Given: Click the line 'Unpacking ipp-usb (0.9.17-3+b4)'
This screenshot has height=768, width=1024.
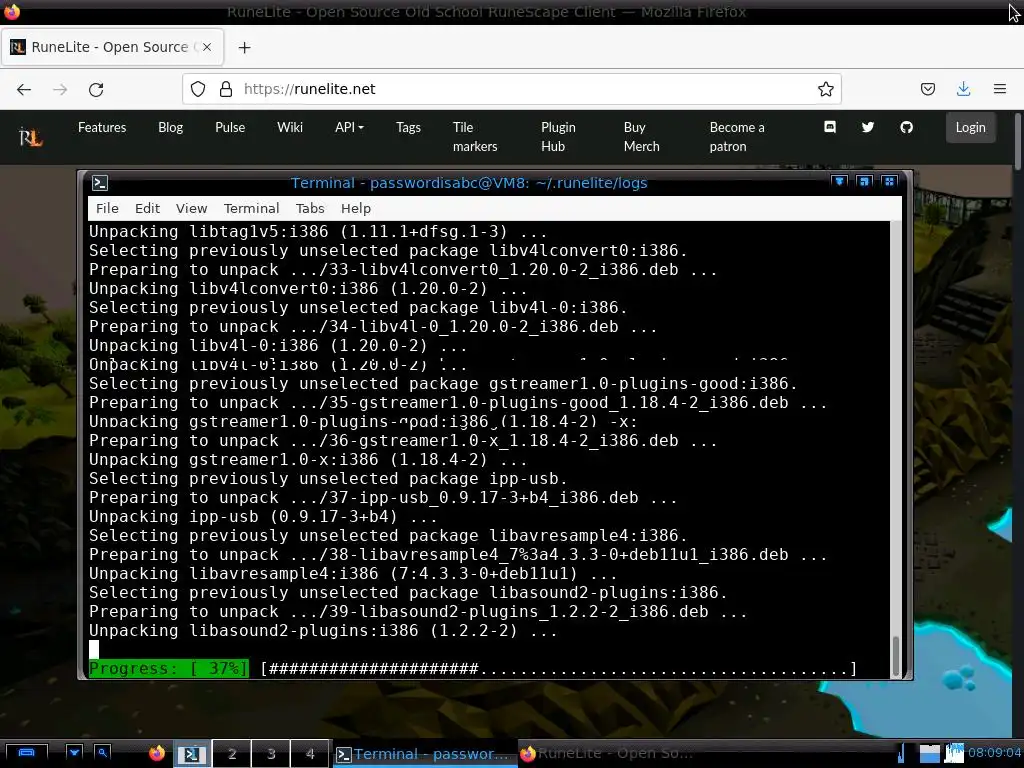Looking at the screenshot, I should [x=263, y=517].
